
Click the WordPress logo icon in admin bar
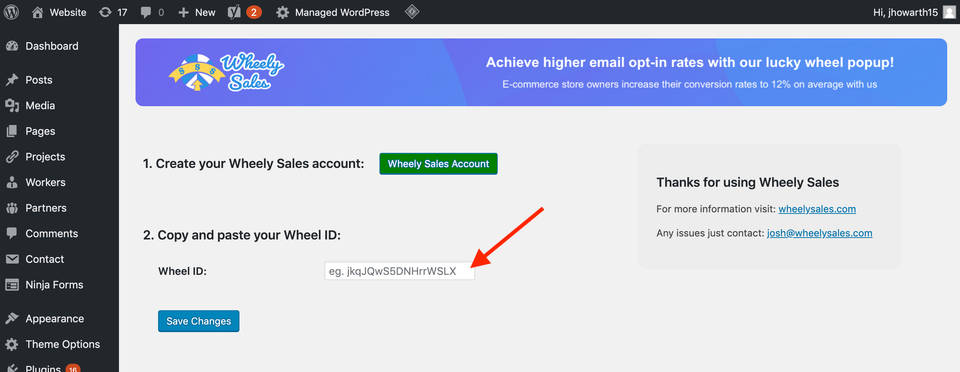coord(11,12)
